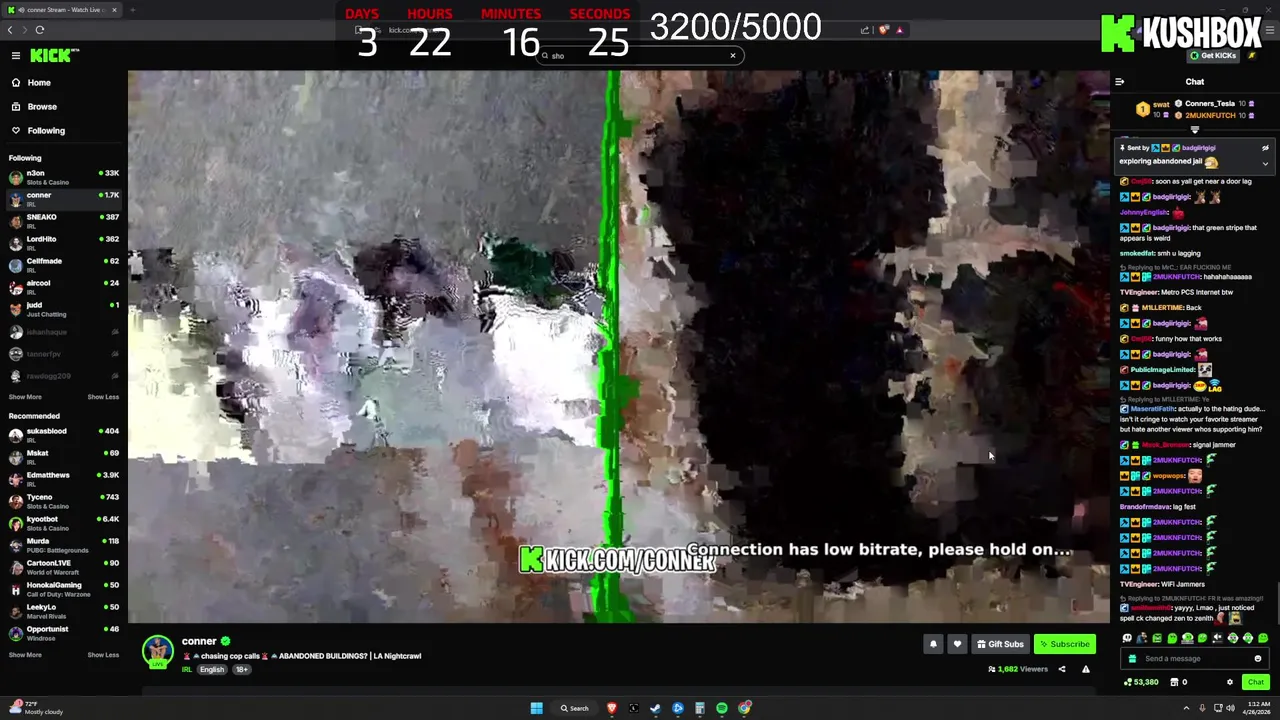Expand the pinned message chevron

[x=1265, y=163]
